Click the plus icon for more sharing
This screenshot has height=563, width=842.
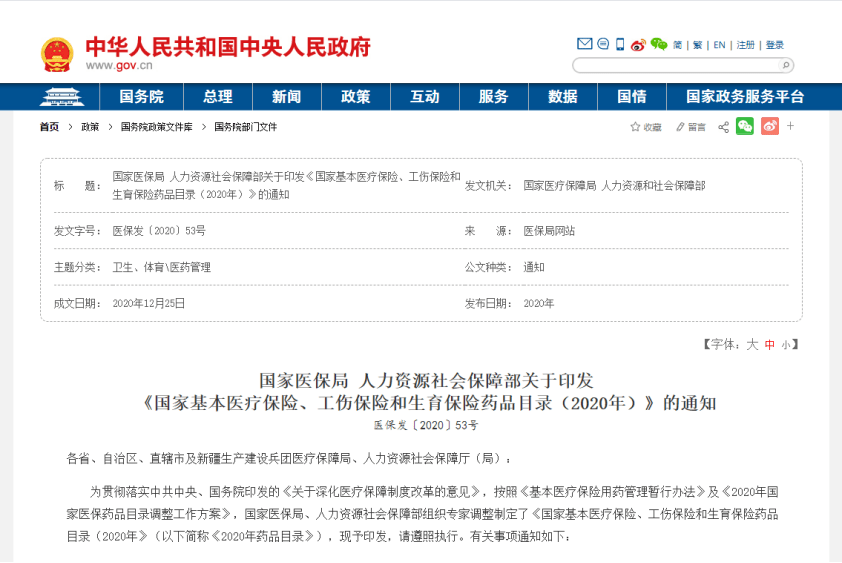pyautogui.click(x=790, y=126)
